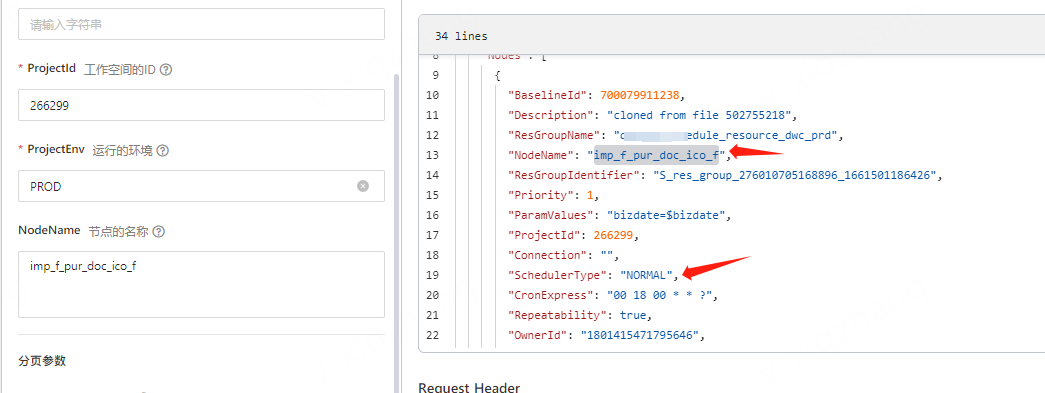Click the help icon beside ProjectEnv label
The width and height of the screenshot is (1045, 393).
(x=163, y=151)
